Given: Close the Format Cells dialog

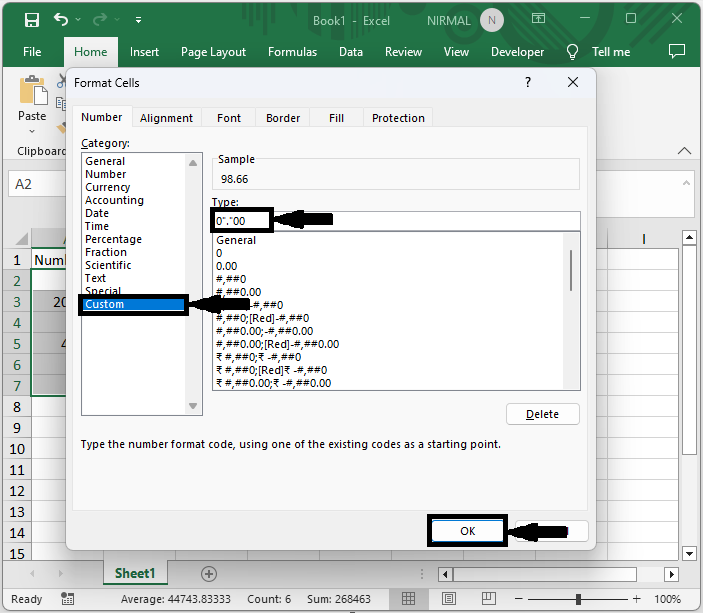Looking at the screenshot, I should (573, 82).
